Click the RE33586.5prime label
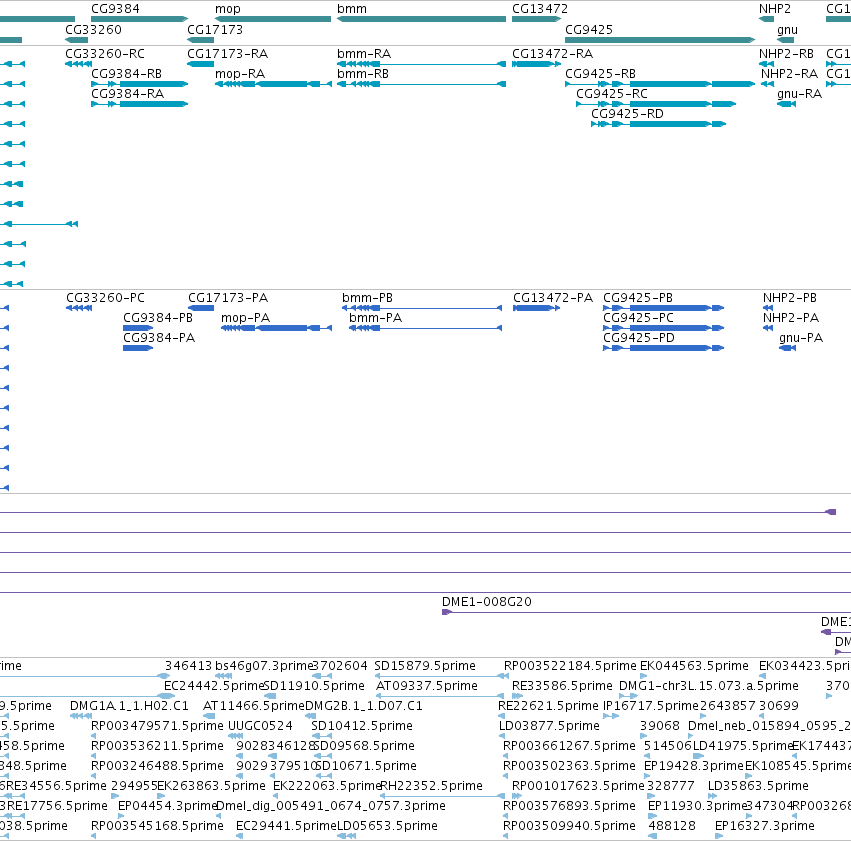 click(562, 686)
